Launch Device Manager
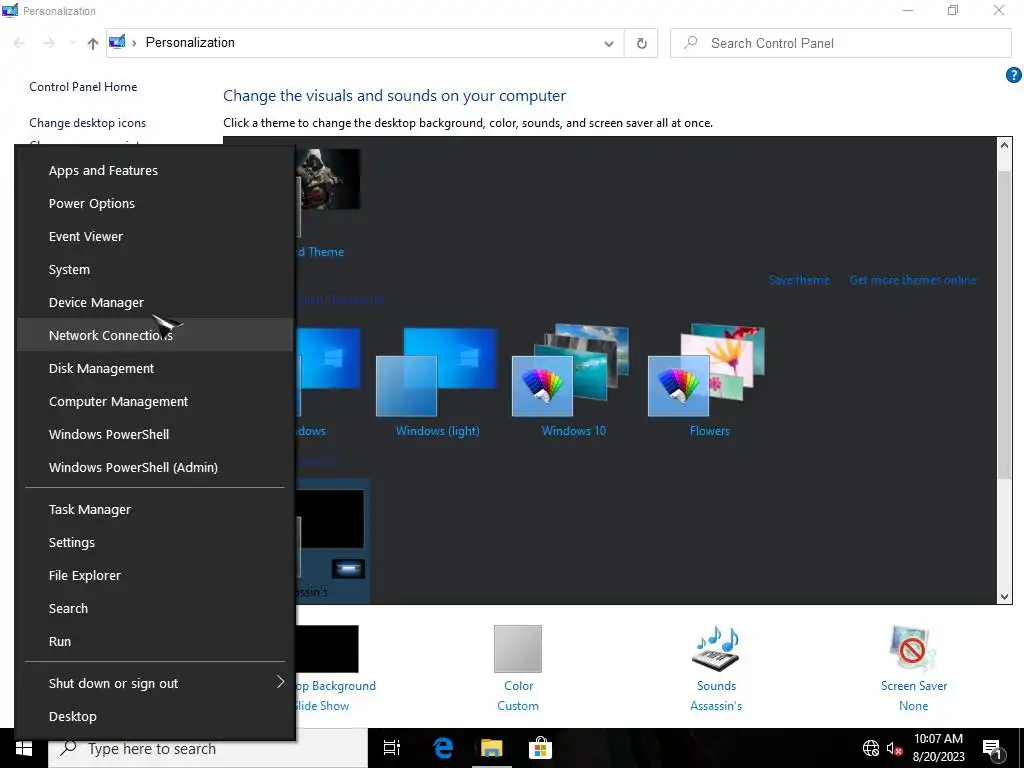The width and height of the screenshot is (1024, 768). (x=155, y=302)
